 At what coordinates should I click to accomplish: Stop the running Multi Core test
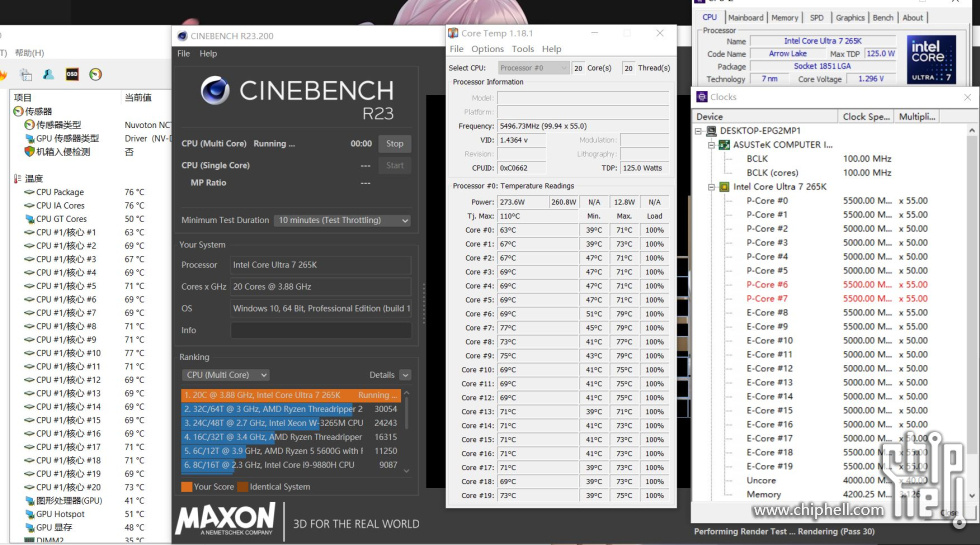click(394, 144)
